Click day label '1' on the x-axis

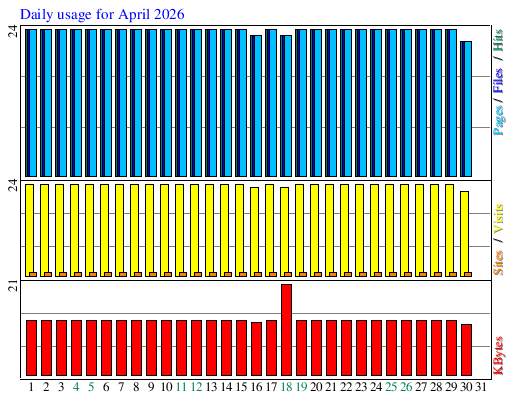click(31, 387)
